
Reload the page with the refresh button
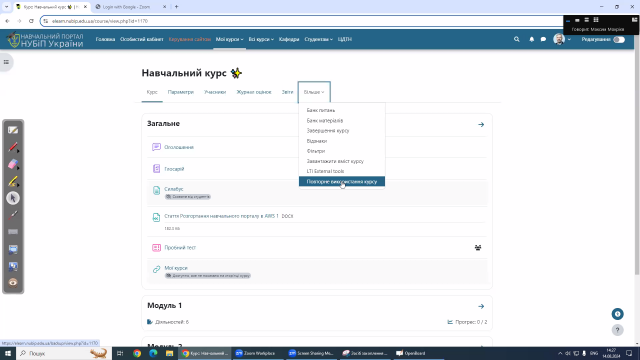pos(31,21)
